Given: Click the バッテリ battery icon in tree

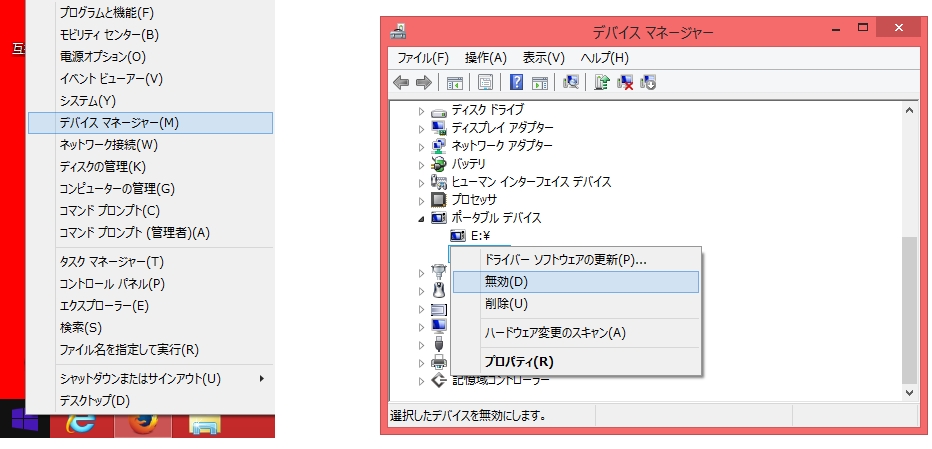Looking at the screenshot, I should point(439,164).
